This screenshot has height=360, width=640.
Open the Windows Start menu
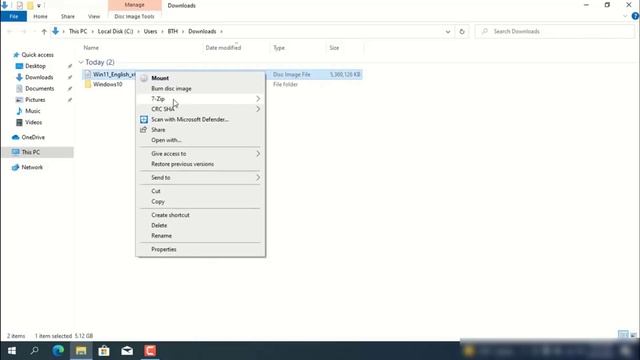point(12,351)
